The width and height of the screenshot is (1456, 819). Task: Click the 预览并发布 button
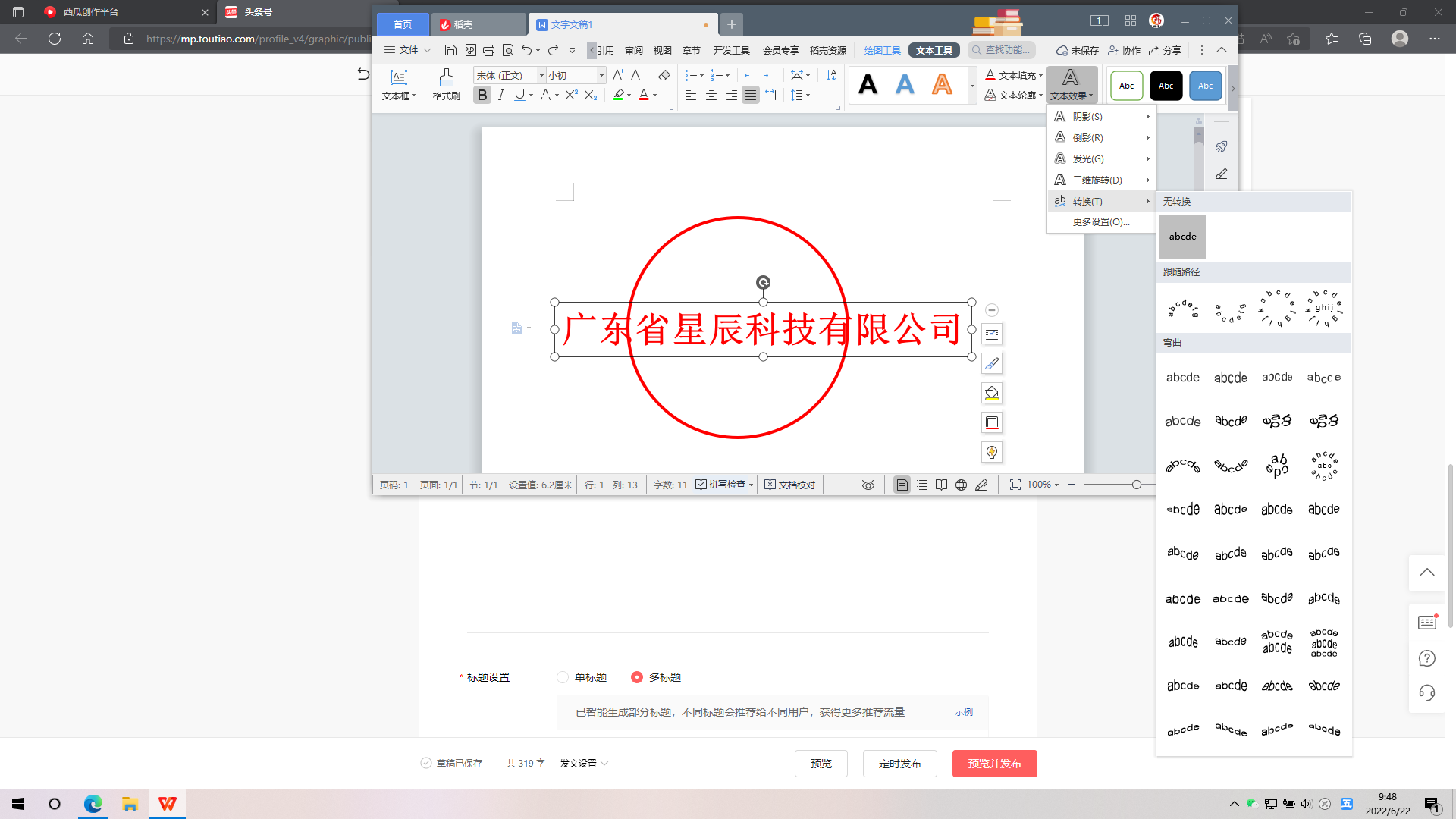(994, 764)
